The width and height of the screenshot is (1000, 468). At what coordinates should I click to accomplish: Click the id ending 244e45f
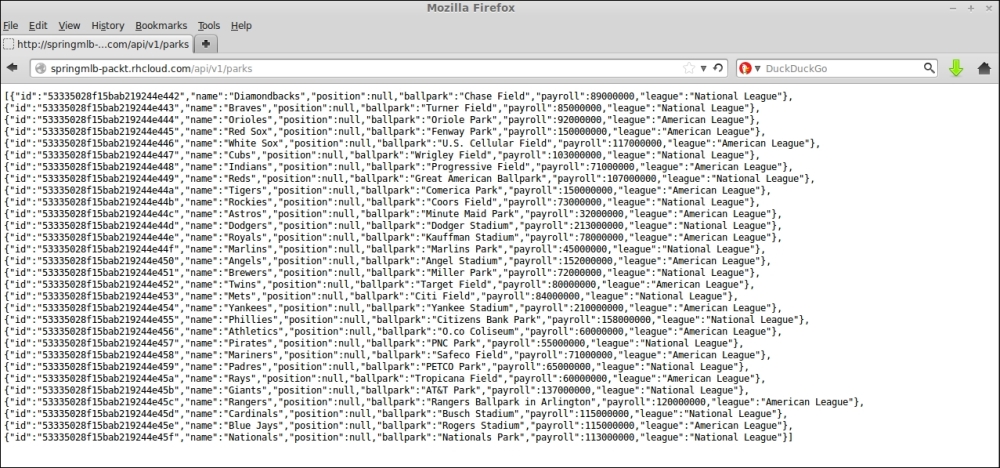(x=109, y=437)
